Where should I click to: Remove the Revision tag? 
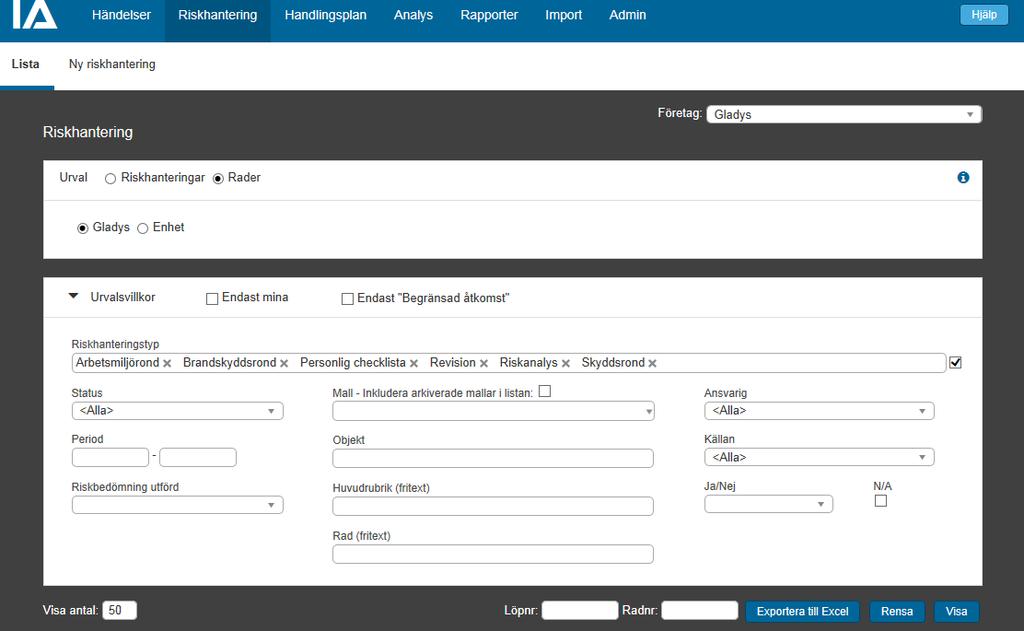point(483,363)
